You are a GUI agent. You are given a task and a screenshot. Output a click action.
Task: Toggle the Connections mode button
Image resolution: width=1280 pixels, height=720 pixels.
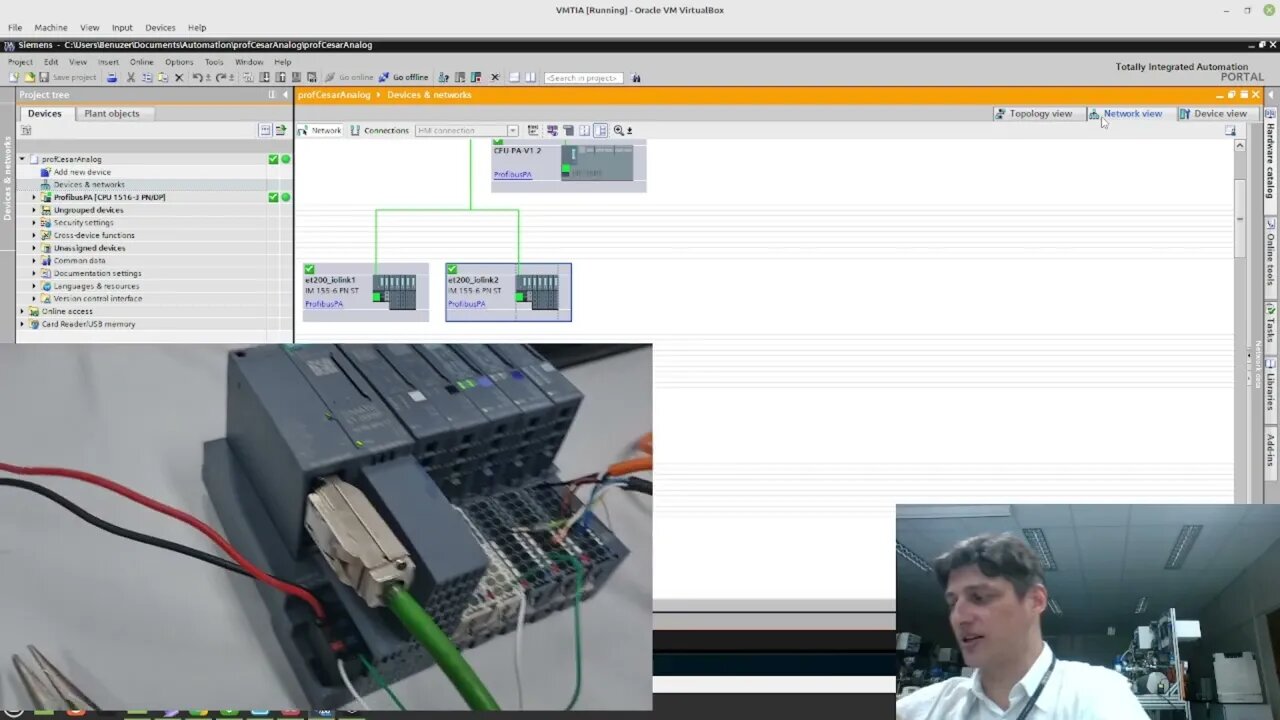coord(379,130)
